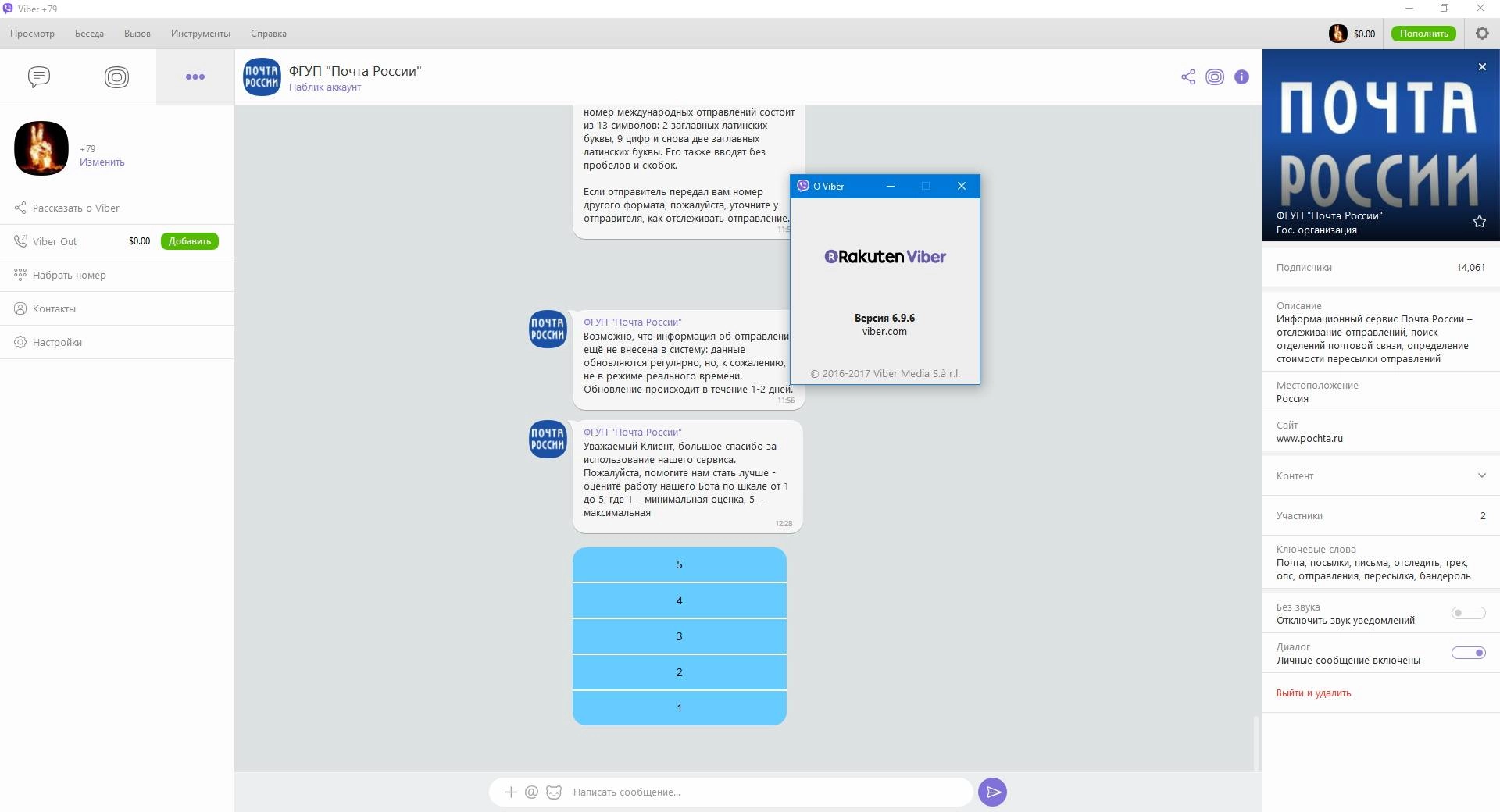Screen dimensions: 1500x812
Task: Open Набрать номер dial pad
Action: [117, 275]
